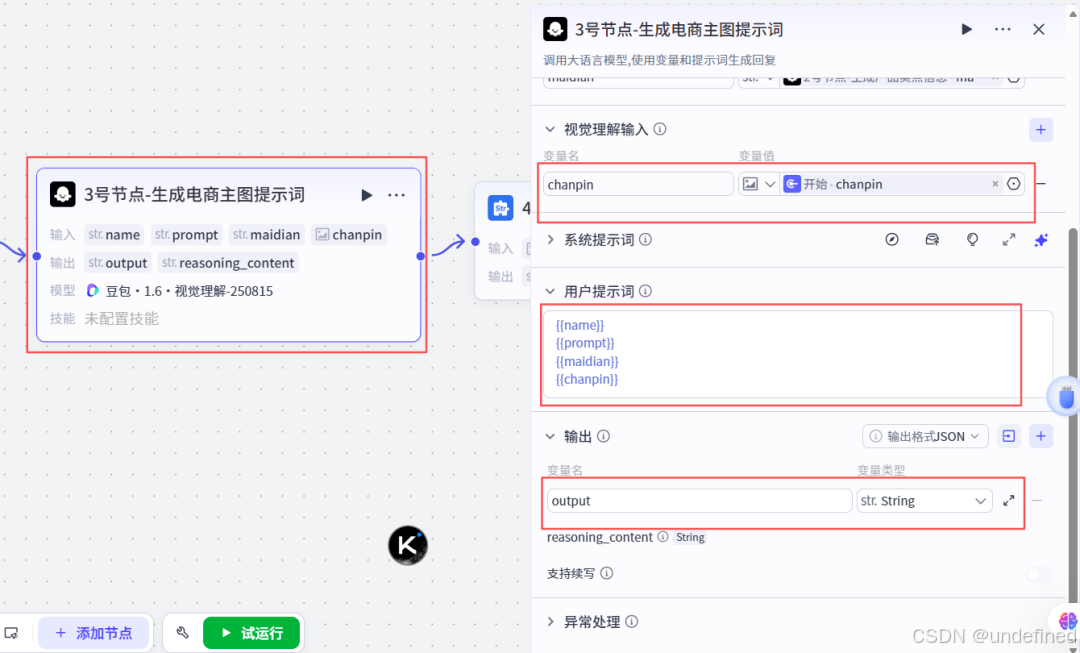Click the str. maidian input tag on node card
The width and height of the screenshot is (1080, 653).
pyautogui.click(x=267, y=235)
